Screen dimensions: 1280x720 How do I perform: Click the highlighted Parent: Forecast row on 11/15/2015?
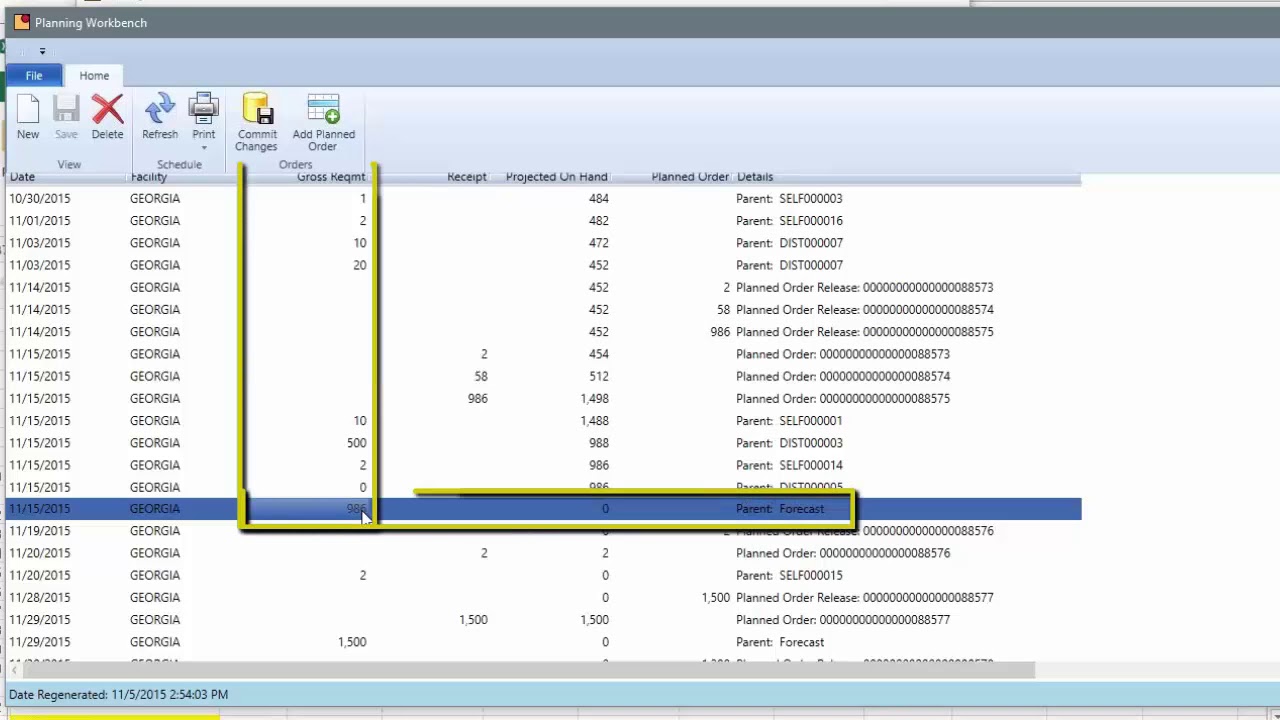click(x=543, y=509)
